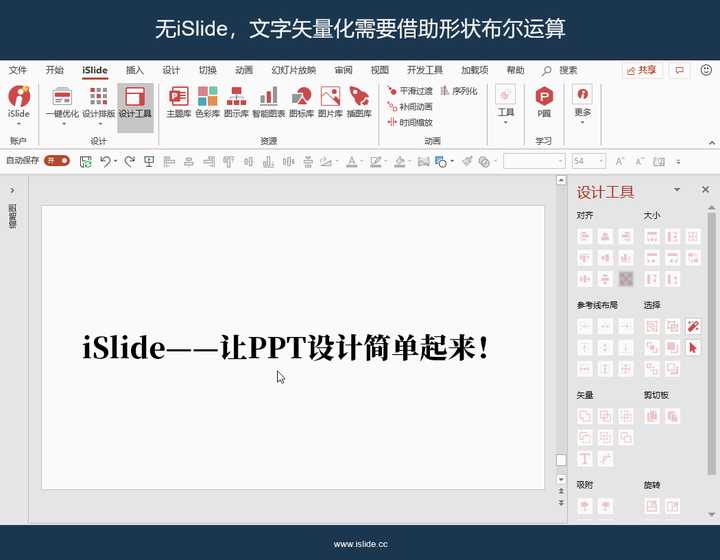Open the 图示库 diagram library
The image size is (720, 560).
tap(236, 102)
